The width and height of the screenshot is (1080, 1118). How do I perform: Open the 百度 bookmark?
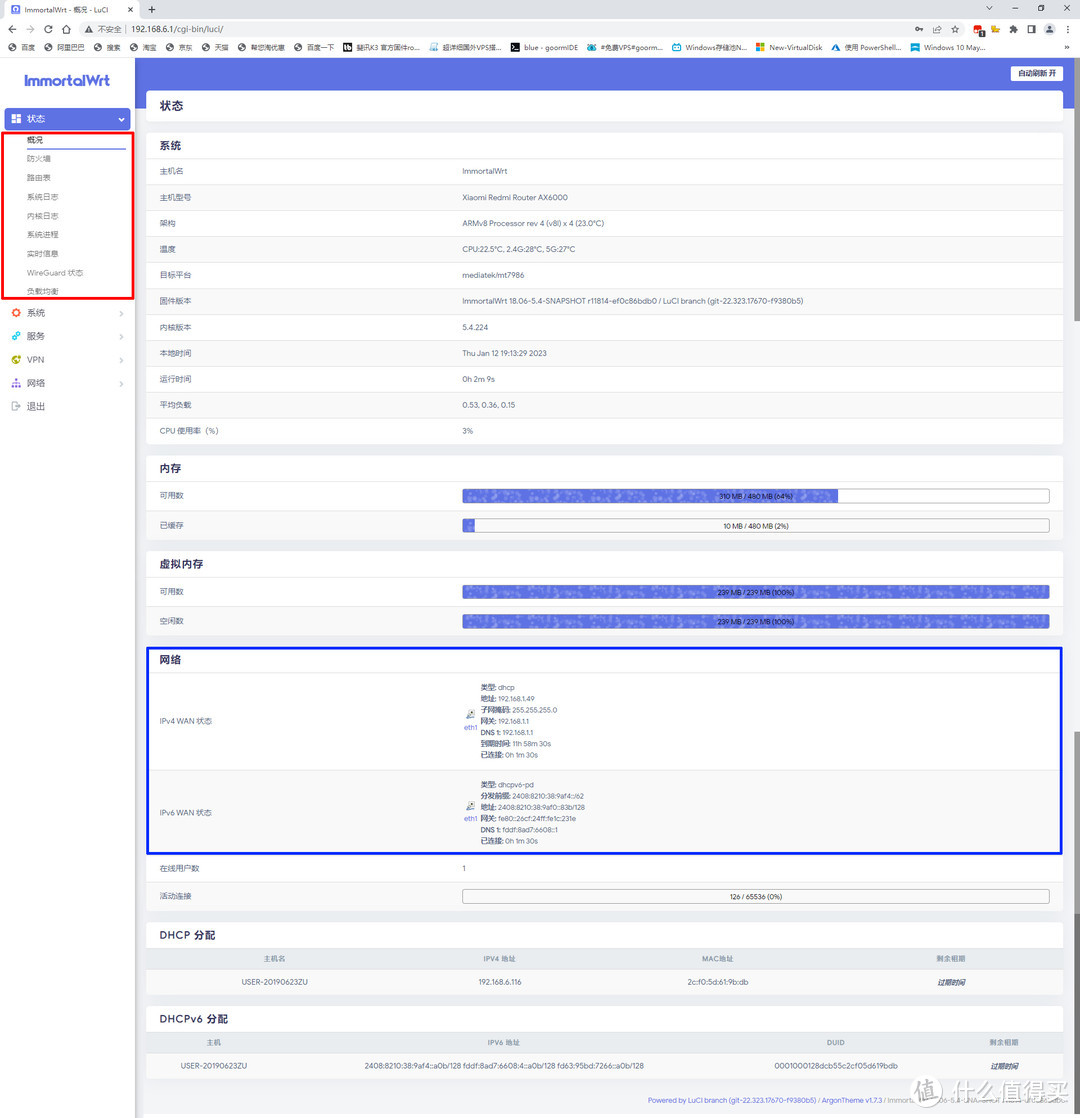21,48
